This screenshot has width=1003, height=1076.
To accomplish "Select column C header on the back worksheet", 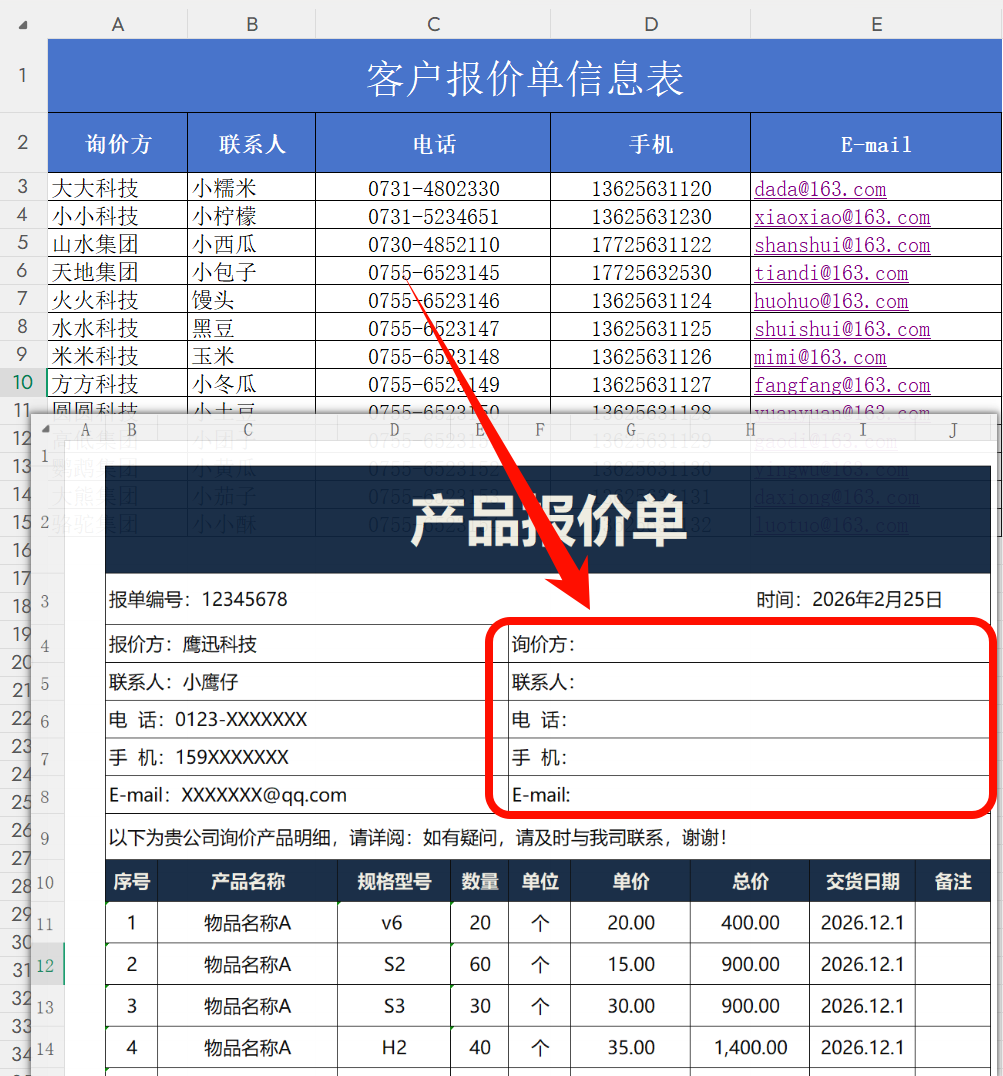I will tap(432, 23).
